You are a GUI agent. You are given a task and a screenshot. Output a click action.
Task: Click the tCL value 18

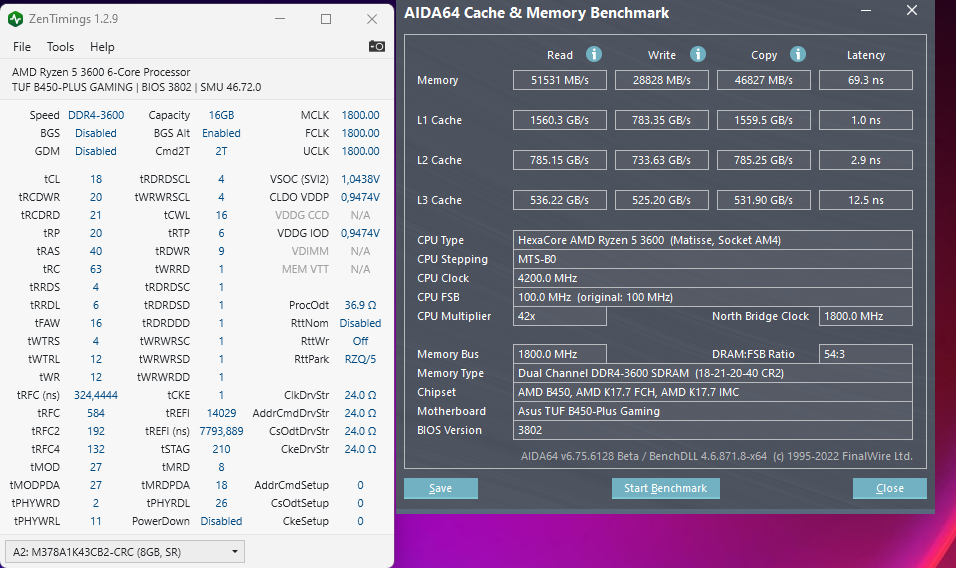[96, 179]
